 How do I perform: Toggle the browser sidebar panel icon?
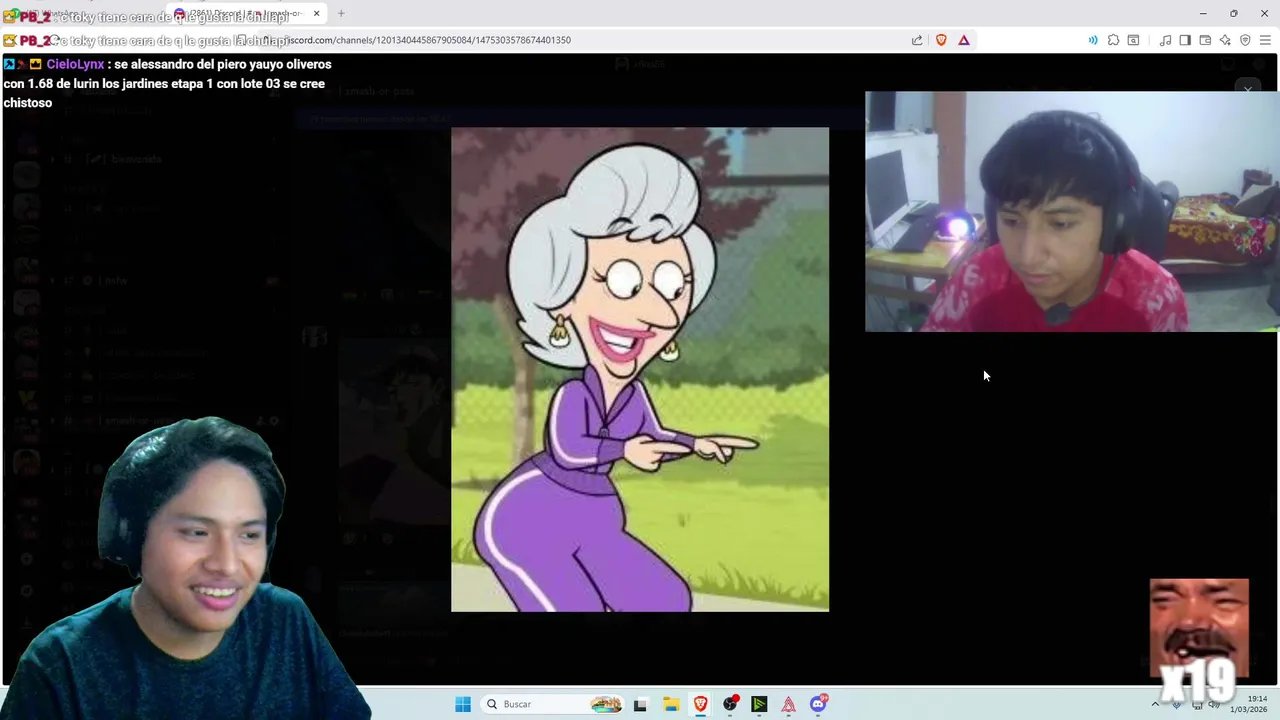point(1185,40)
